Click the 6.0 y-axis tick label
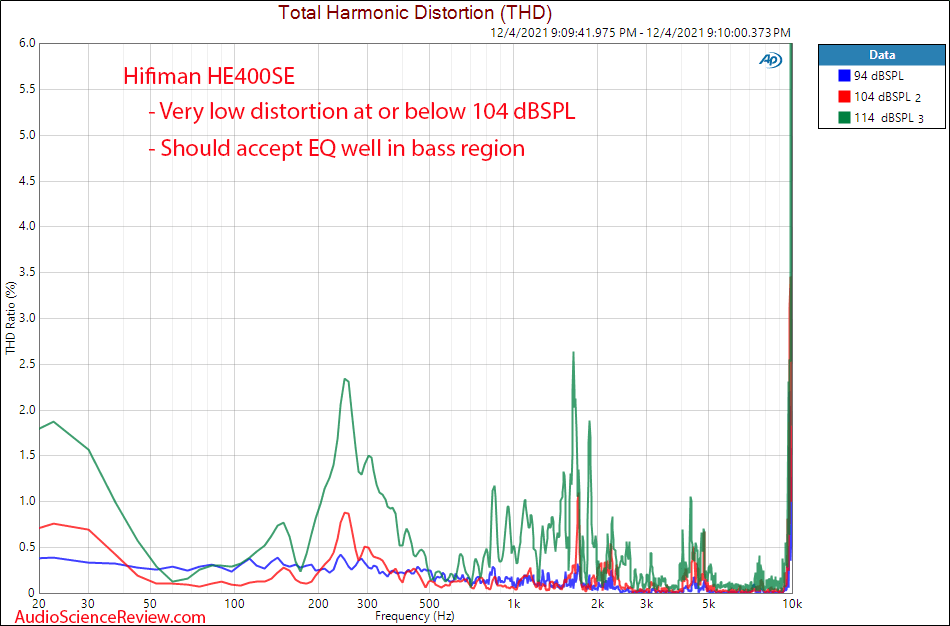950x626 pixels. coord(28,43)
